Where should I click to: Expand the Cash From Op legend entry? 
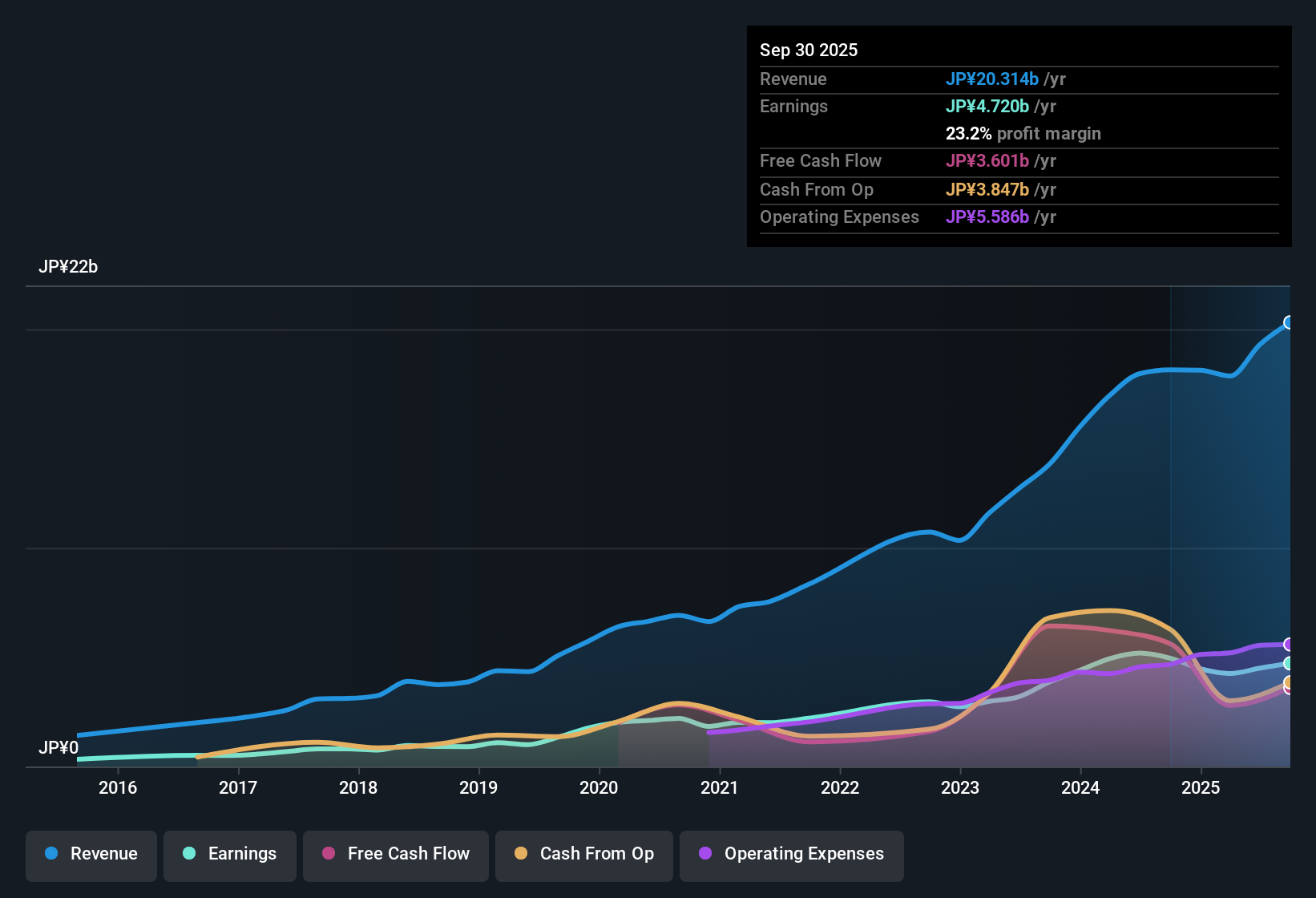[x=583, y=854]
